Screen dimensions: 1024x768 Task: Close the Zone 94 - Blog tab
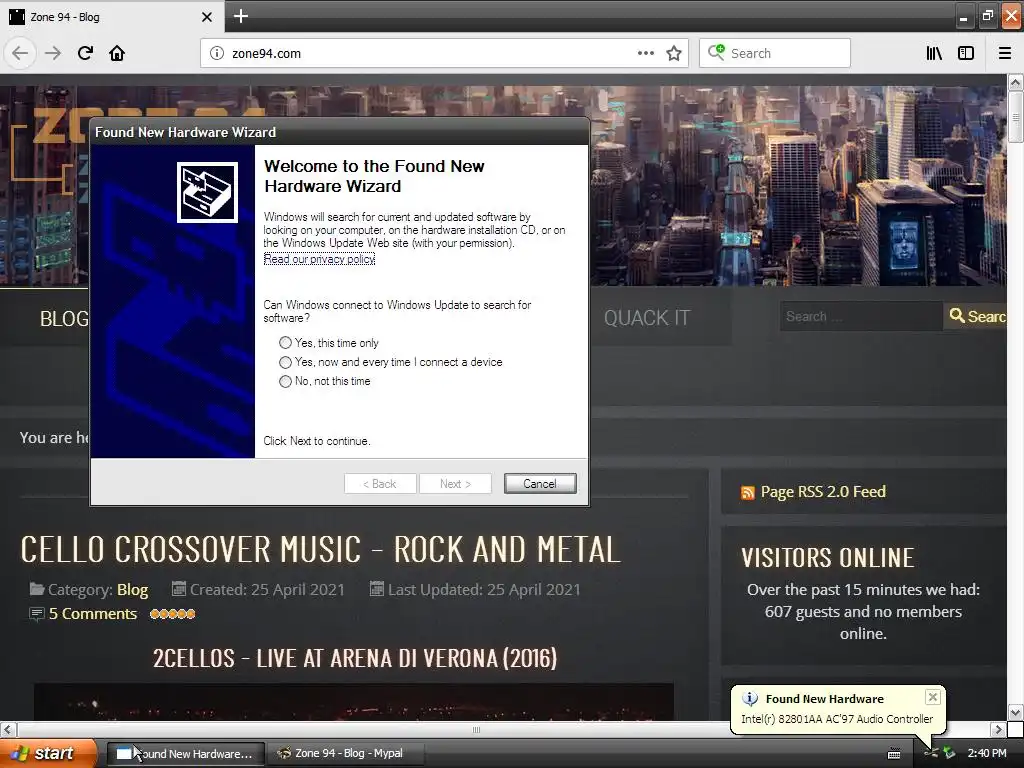point(206,17)
